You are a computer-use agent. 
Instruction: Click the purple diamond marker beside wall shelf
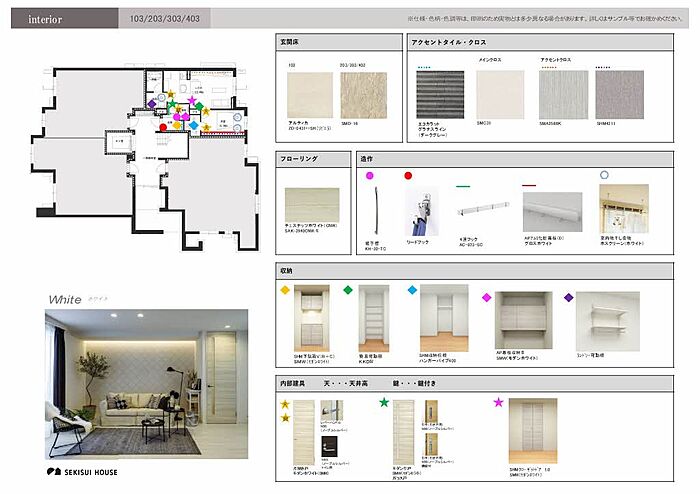570,297
